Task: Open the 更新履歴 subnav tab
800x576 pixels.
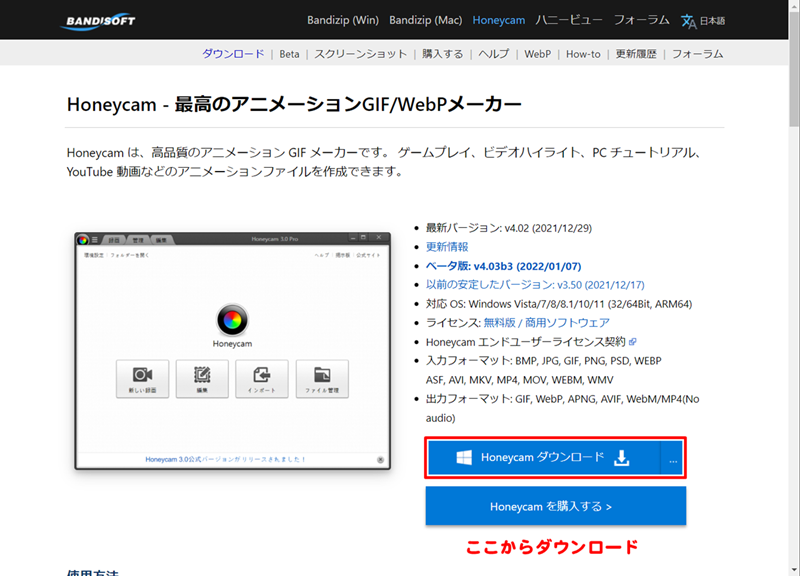Action: click(636, 54)
